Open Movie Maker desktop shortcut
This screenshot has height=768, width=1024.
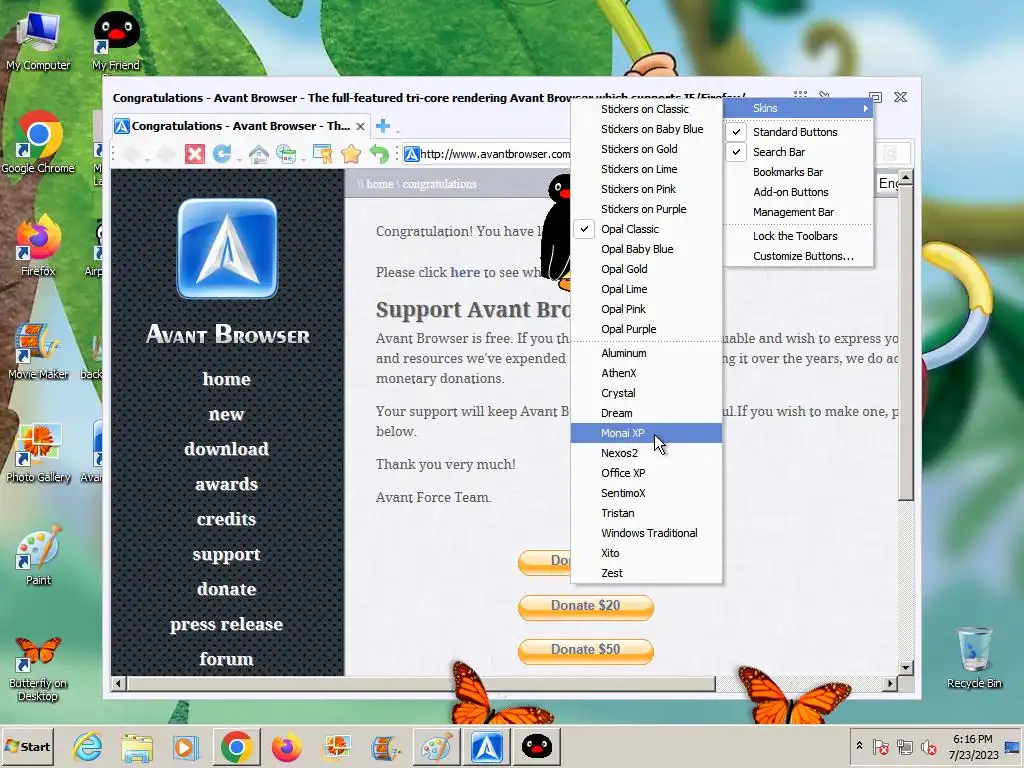[38, 350]
